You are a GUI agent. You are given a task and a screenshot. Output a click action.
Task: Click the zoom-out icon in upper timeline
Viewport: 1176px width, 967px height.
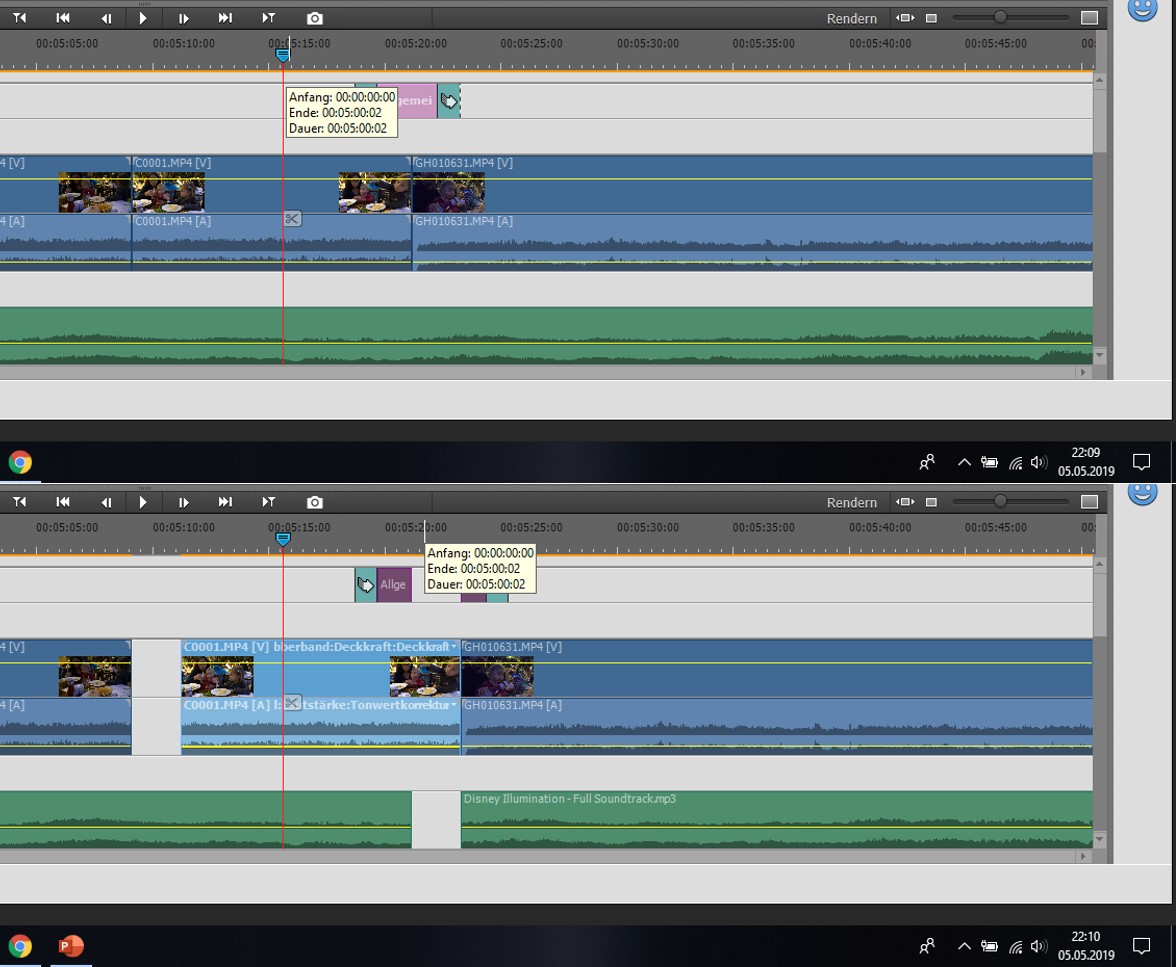pos(932,18)
